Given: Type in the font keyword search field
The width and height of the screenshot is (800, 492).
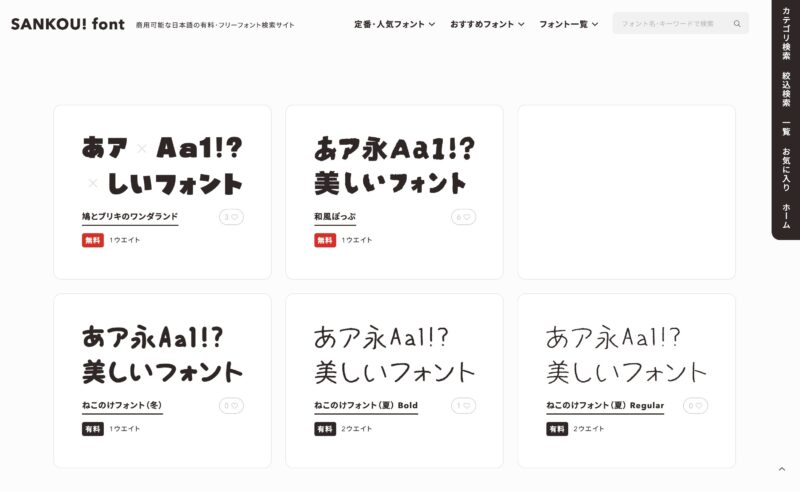Looking at the screenshot, I should pos(668,23).
